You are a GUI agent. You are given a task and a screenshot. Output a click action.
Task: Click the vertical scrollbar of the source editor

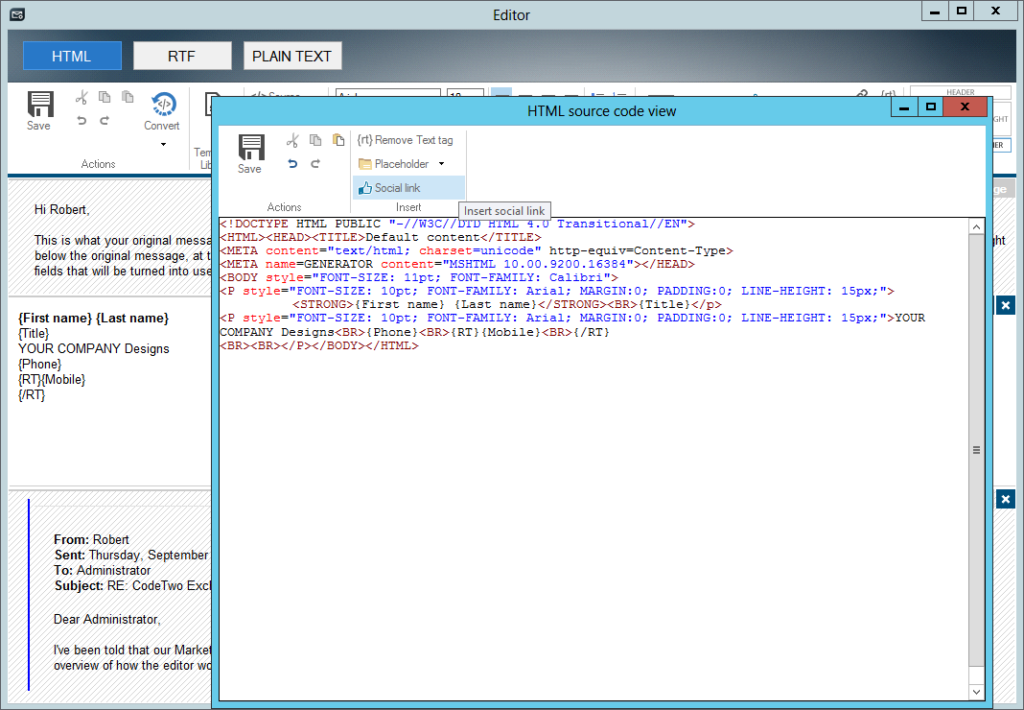[977, 450]
